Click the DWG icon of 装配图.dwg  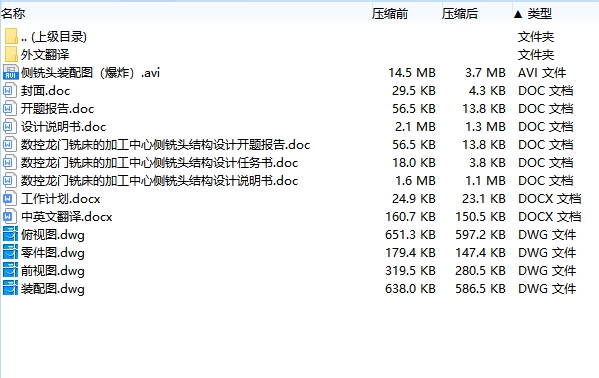point(11,289)
